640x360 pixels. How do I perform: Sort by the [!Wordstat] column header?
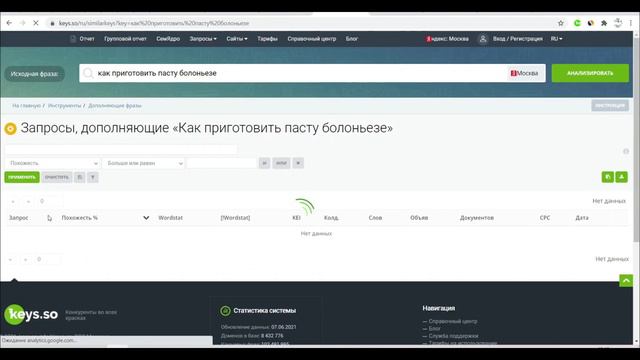point(236,218)
